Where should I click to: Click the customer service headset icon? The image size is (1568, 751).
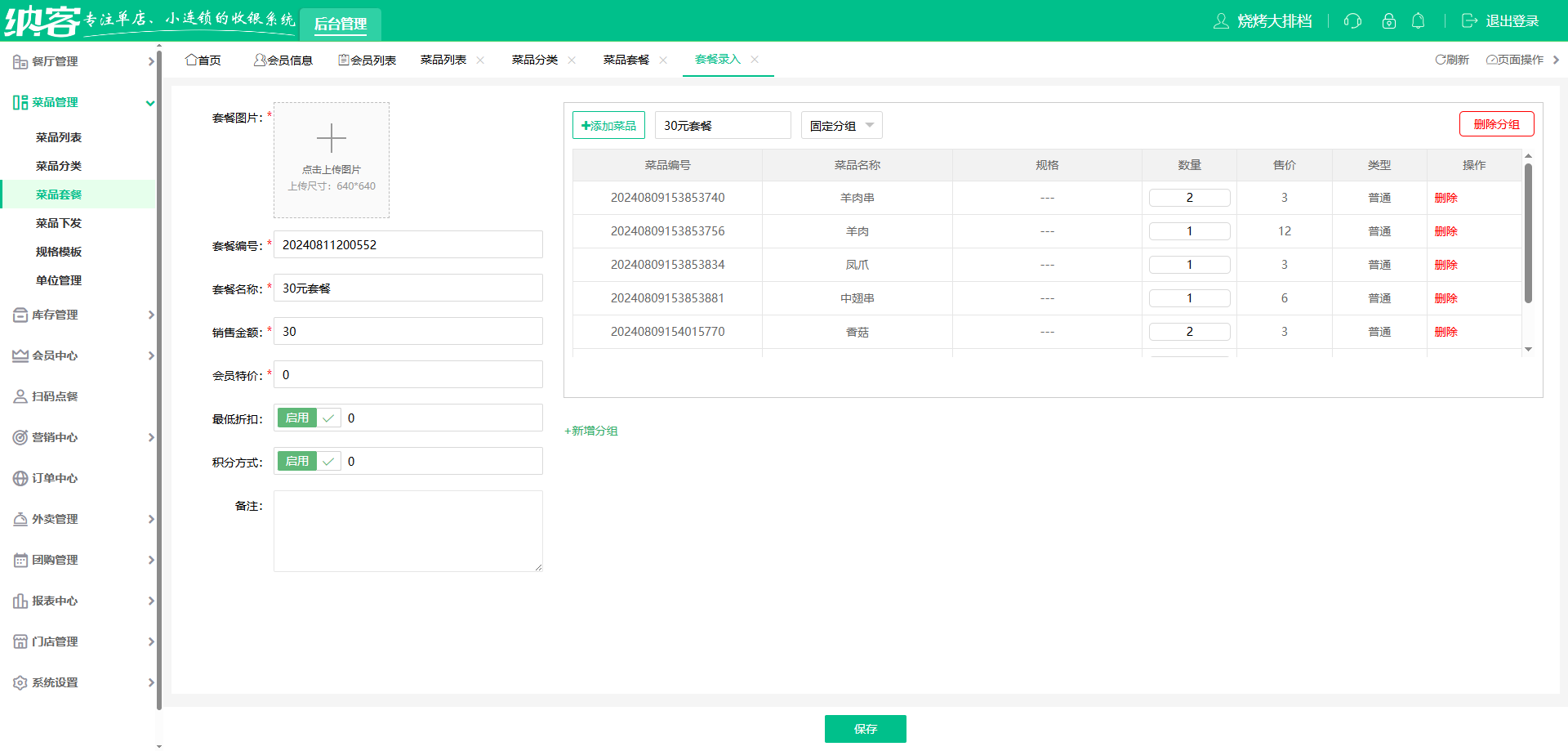pyautogui.click(x=1352, y=21)
